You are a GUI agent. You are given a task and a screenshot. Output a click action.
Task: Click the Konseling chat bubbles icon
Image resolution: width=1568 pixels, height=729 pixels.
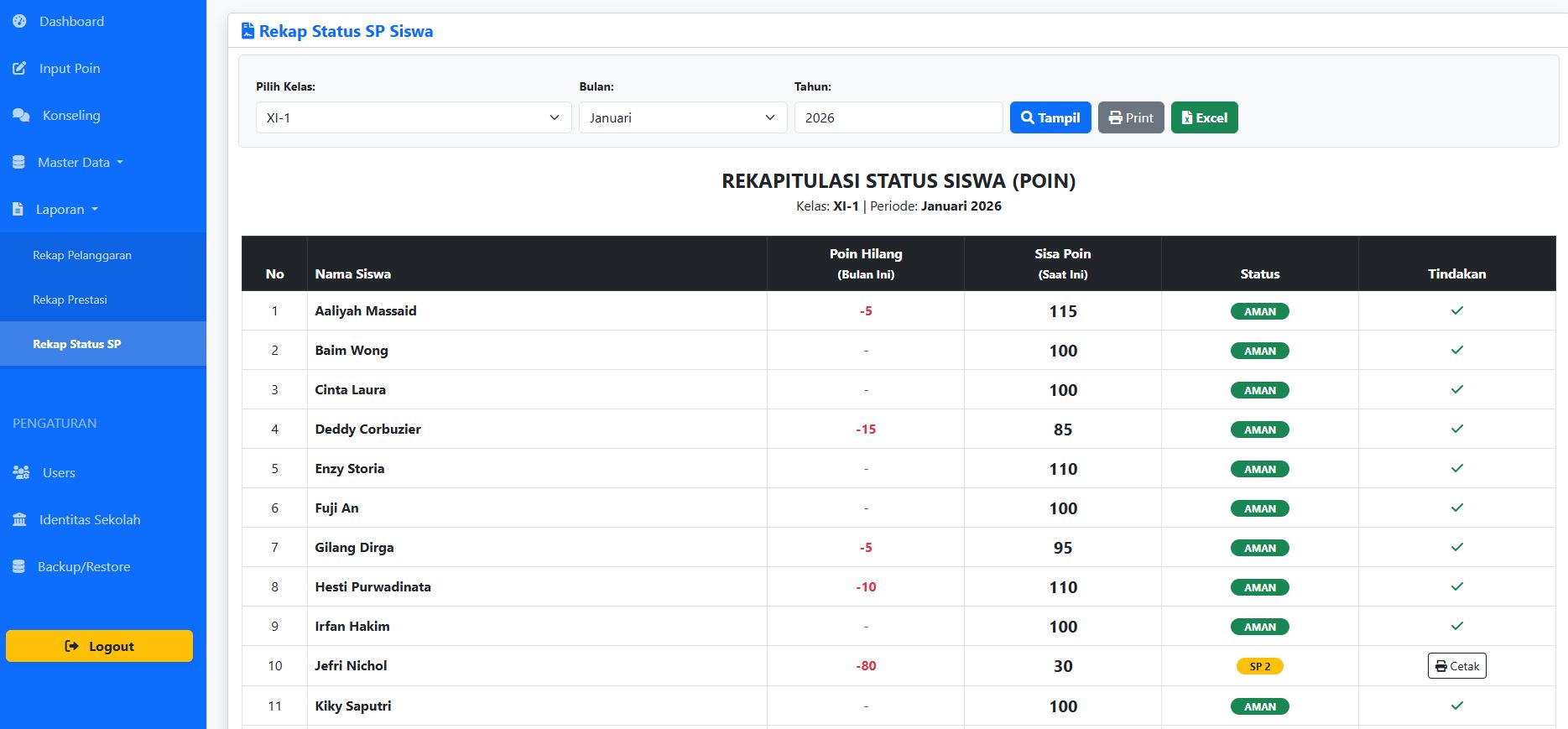[21, 115]
